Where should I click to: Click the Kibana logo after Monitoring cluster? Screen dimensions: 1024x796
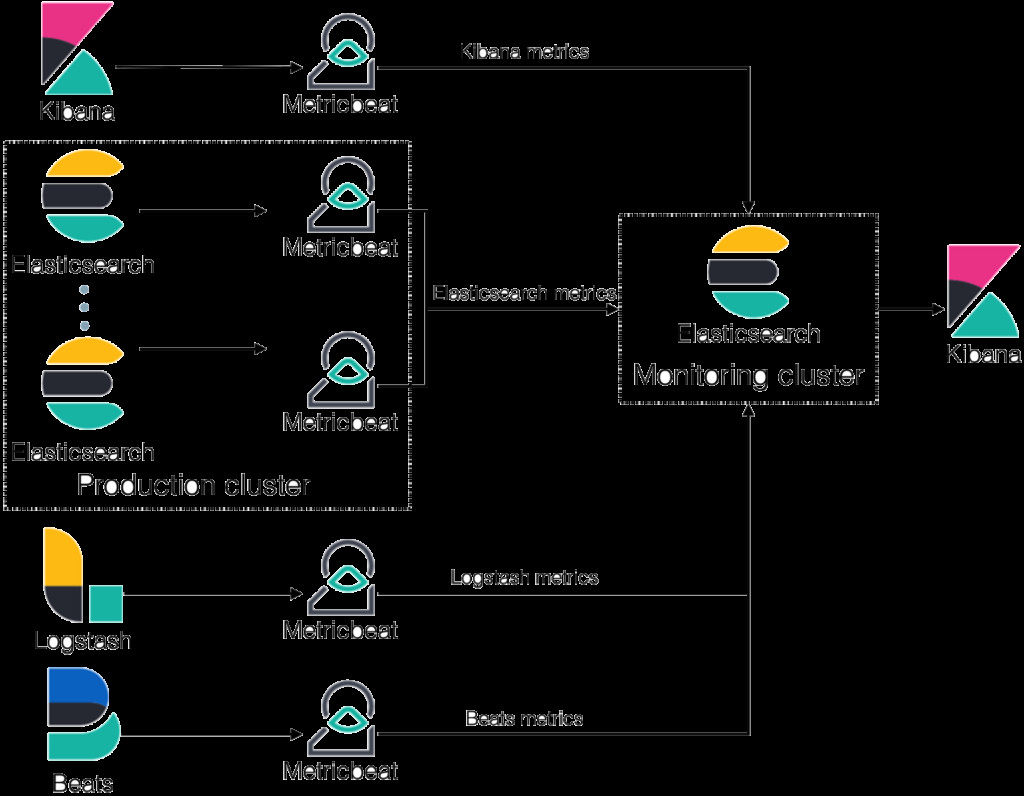tap(983, 292)
